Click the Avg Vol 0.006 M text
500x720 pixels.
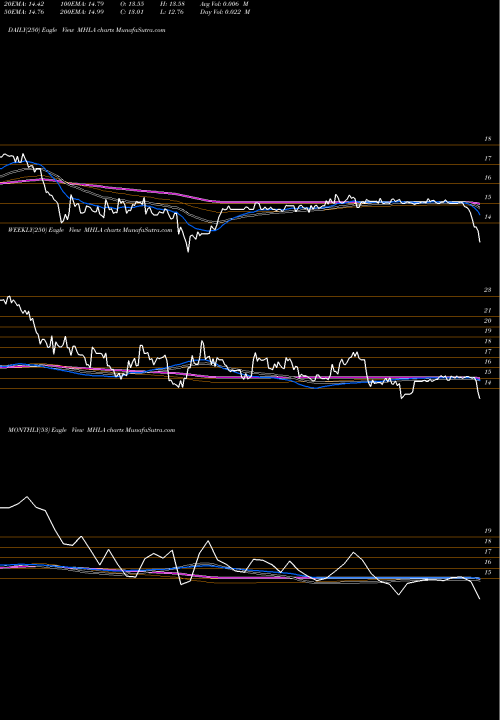[x=225, y=4]
